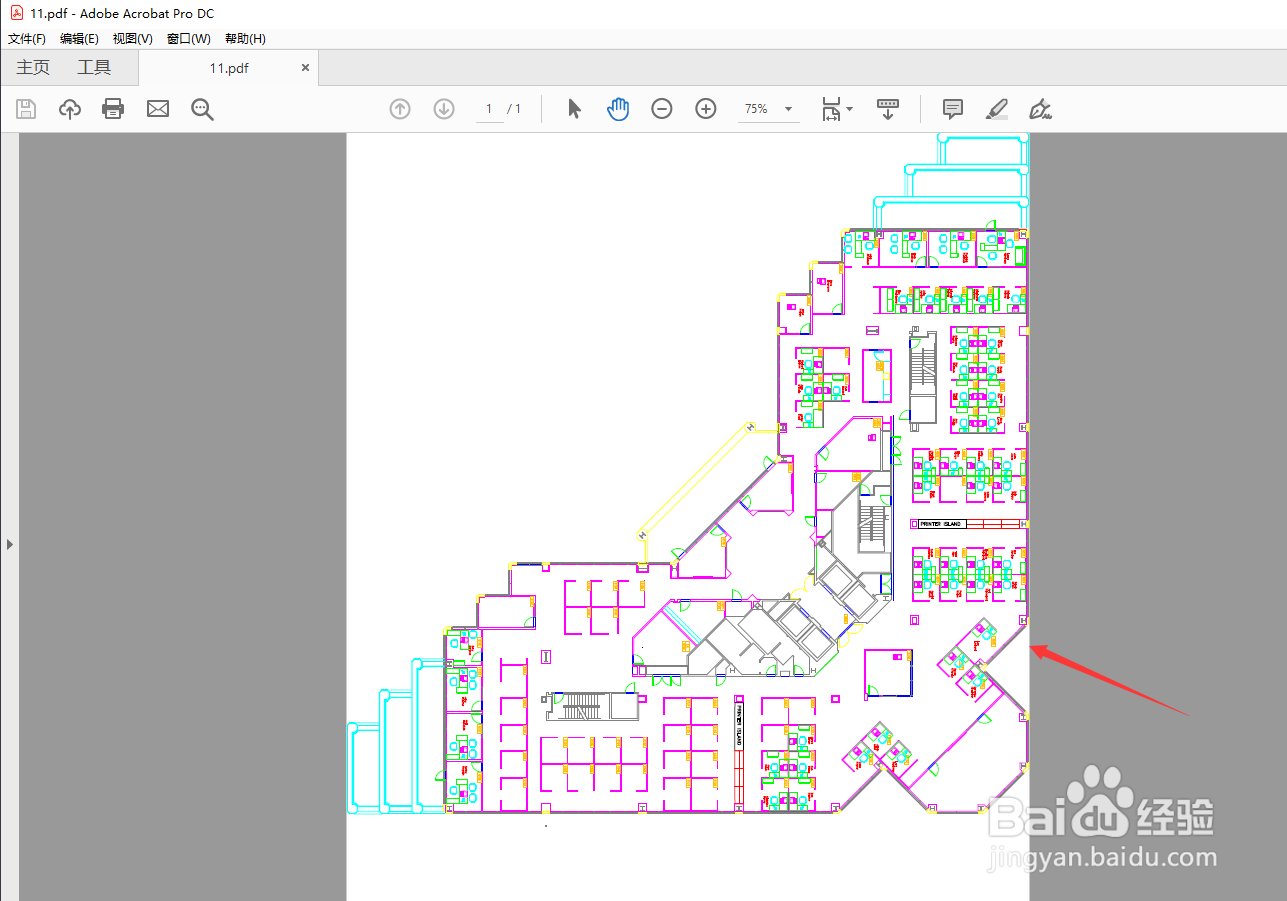Choose the arrow selection tool
1287x901 pixels.
[x=574, y=109]
